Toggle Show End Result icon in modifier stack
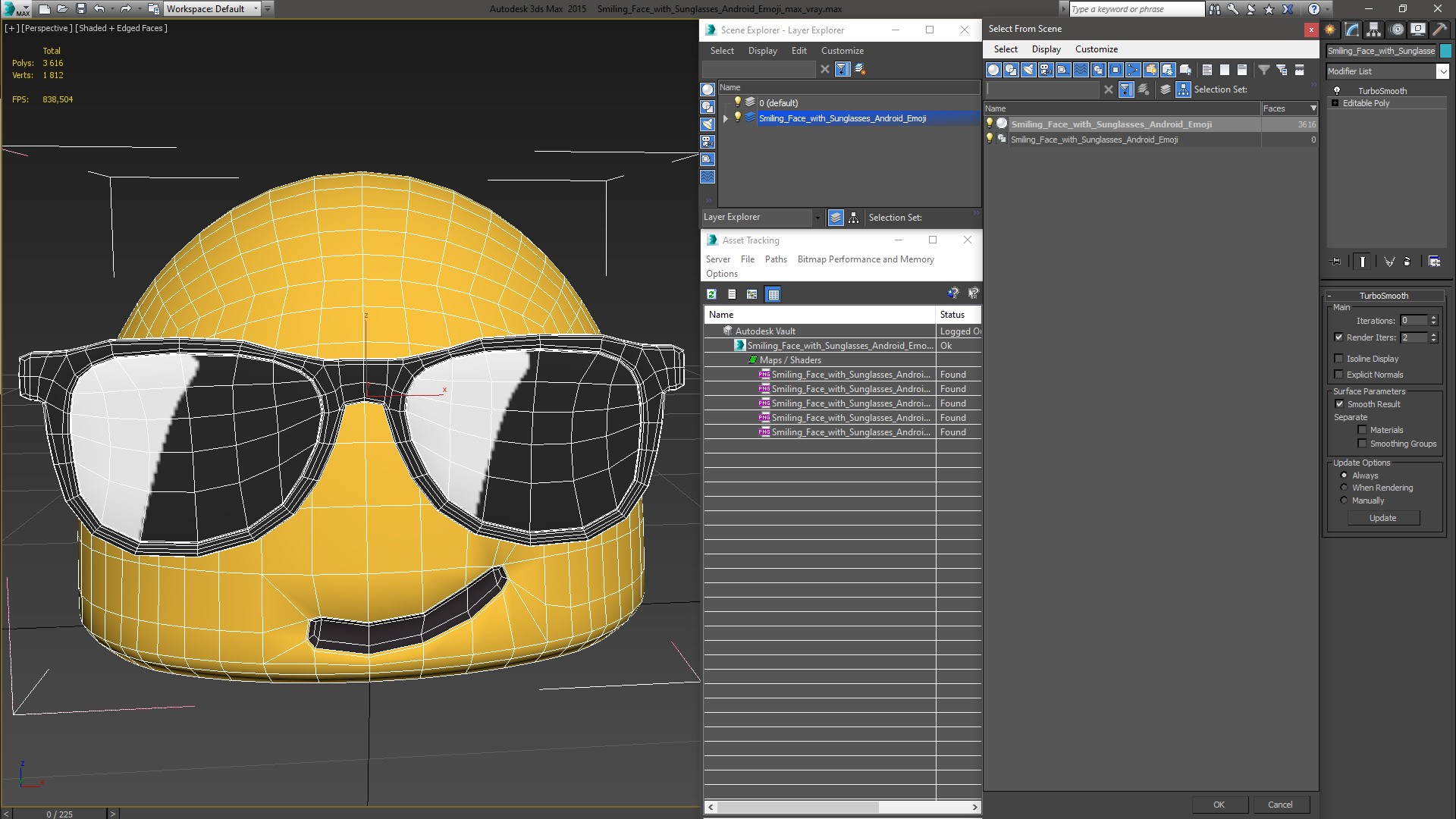Screen dimensions: 1456x819 click(x=1362, y=262)
